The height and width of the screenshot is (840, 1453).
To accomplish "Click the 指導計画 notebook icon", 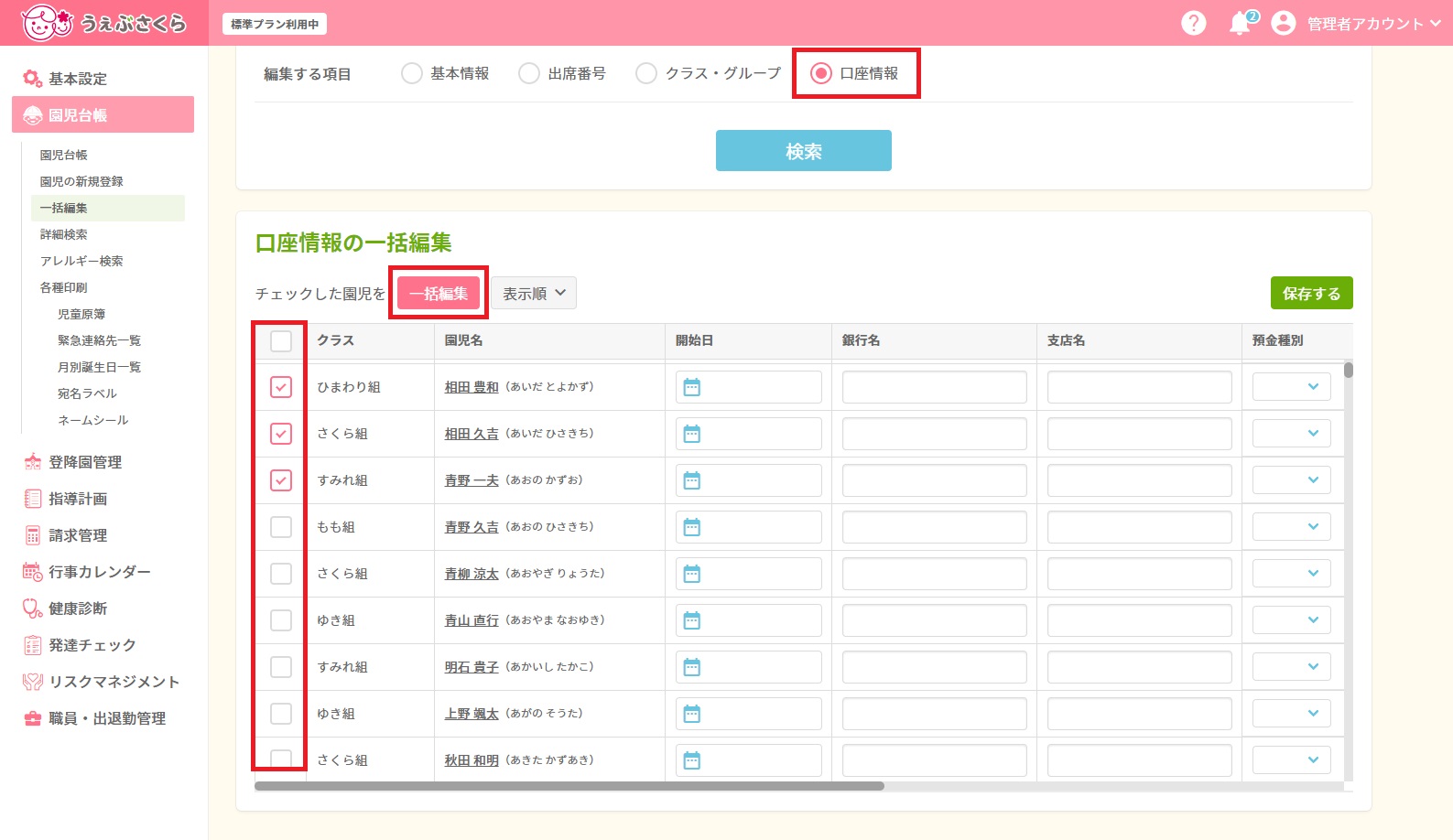I will point(32,499).
